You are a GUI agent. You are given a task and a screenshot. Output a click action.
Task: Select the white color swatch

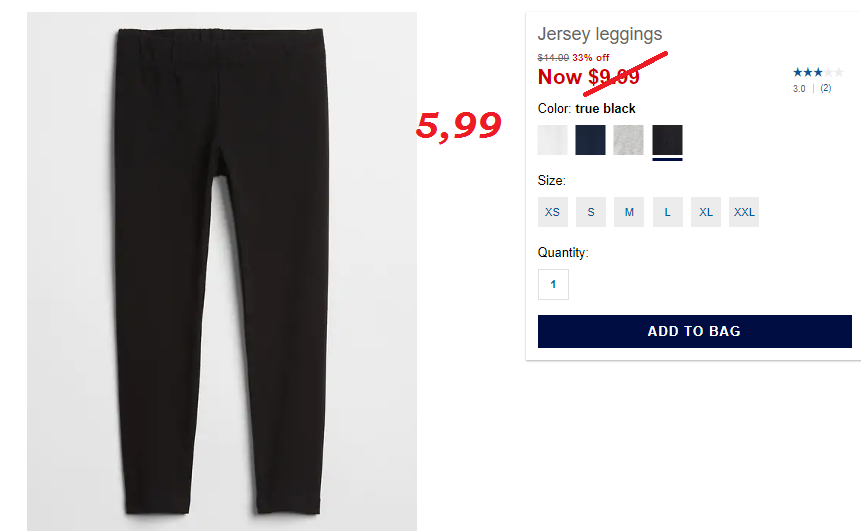click(552, 140)
